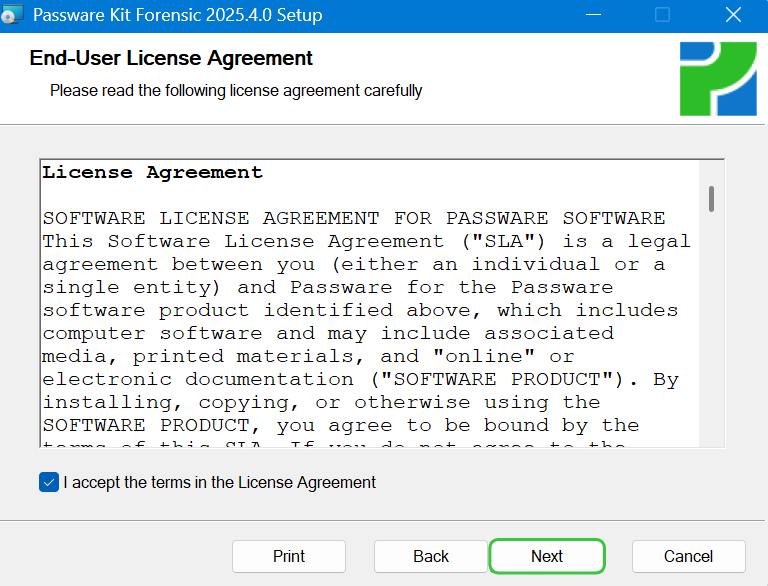Image resolution: width=768 pixels, height=586 pixels.
Task: Uncheck the accept license terms checkbox
Action: (49, 482)
